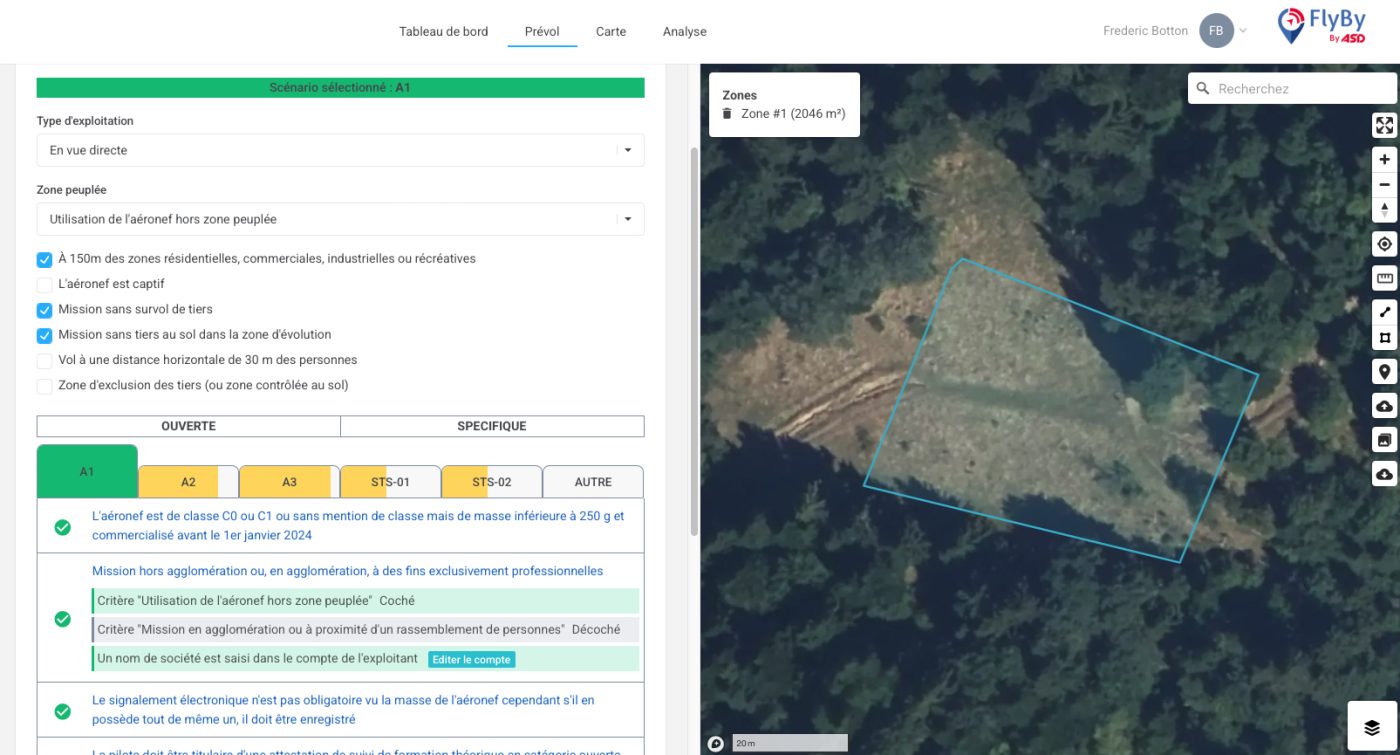1400x755 pixels.
Task: Click the Recherchez search field
Action: tap(1300, 89)
